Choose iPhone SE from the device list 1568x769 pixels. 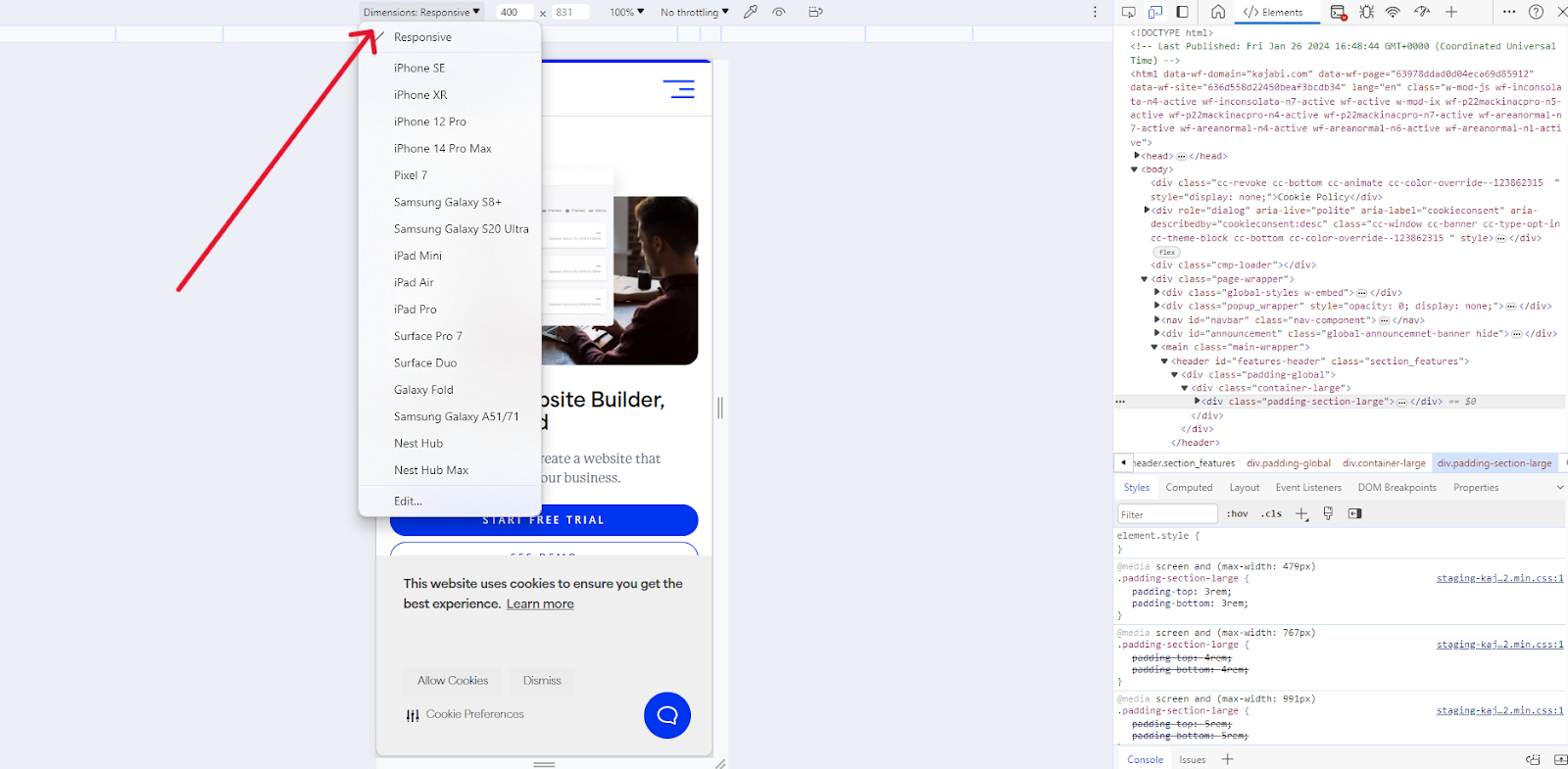pos(450,68)
